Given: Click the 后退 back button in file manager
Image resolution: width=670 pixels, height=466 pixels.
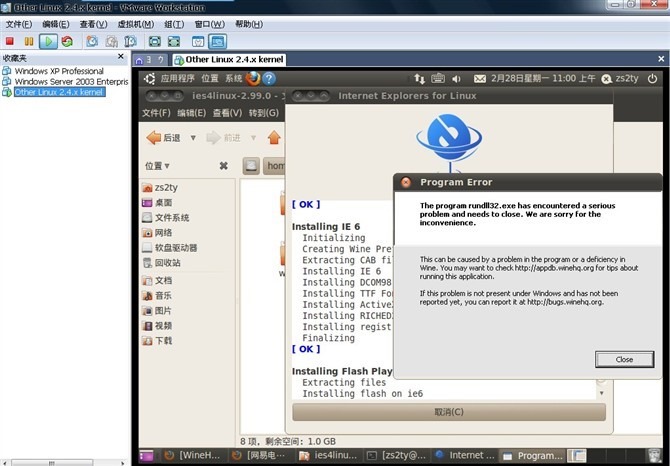Looking at the screenshot, I should tap(163, 138).
